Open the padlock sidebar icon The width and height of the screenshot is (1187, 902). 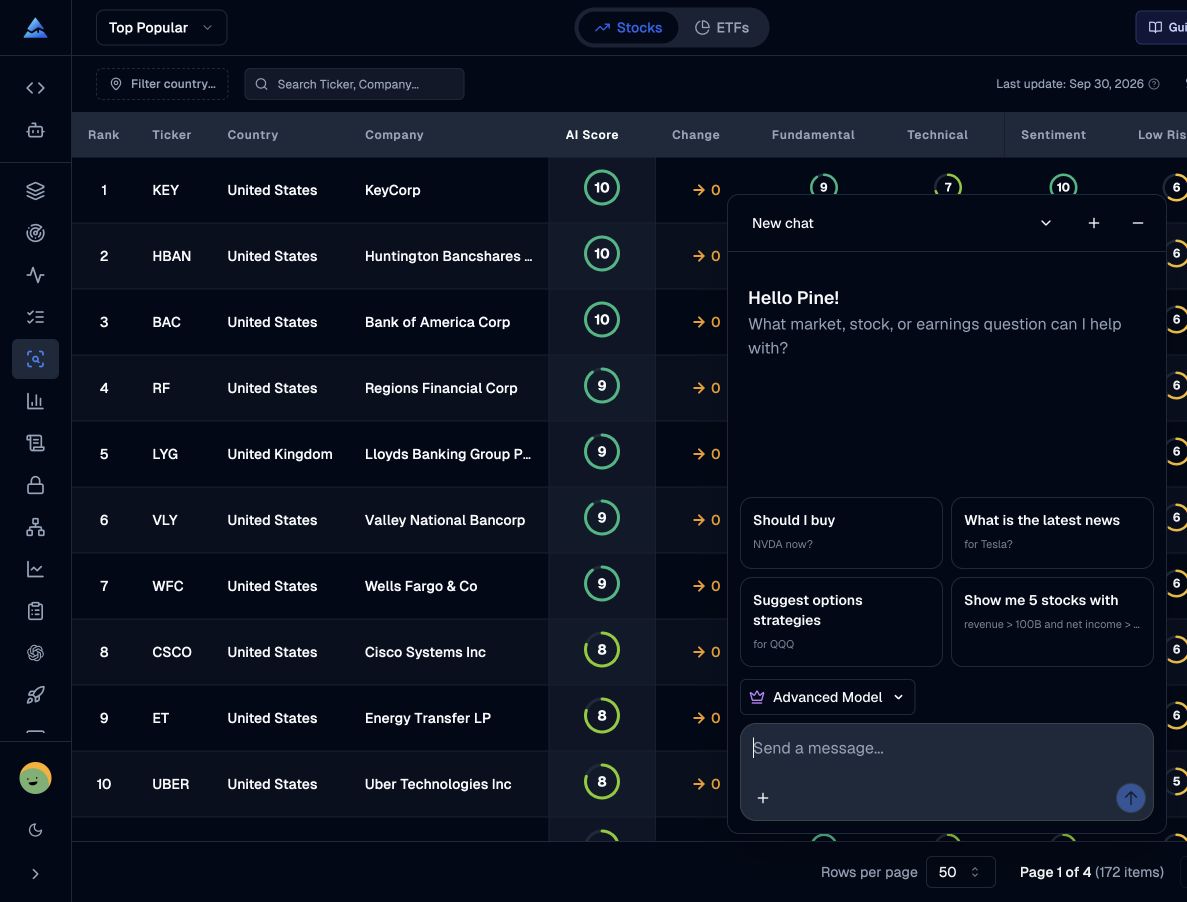(x=36, y=485)
